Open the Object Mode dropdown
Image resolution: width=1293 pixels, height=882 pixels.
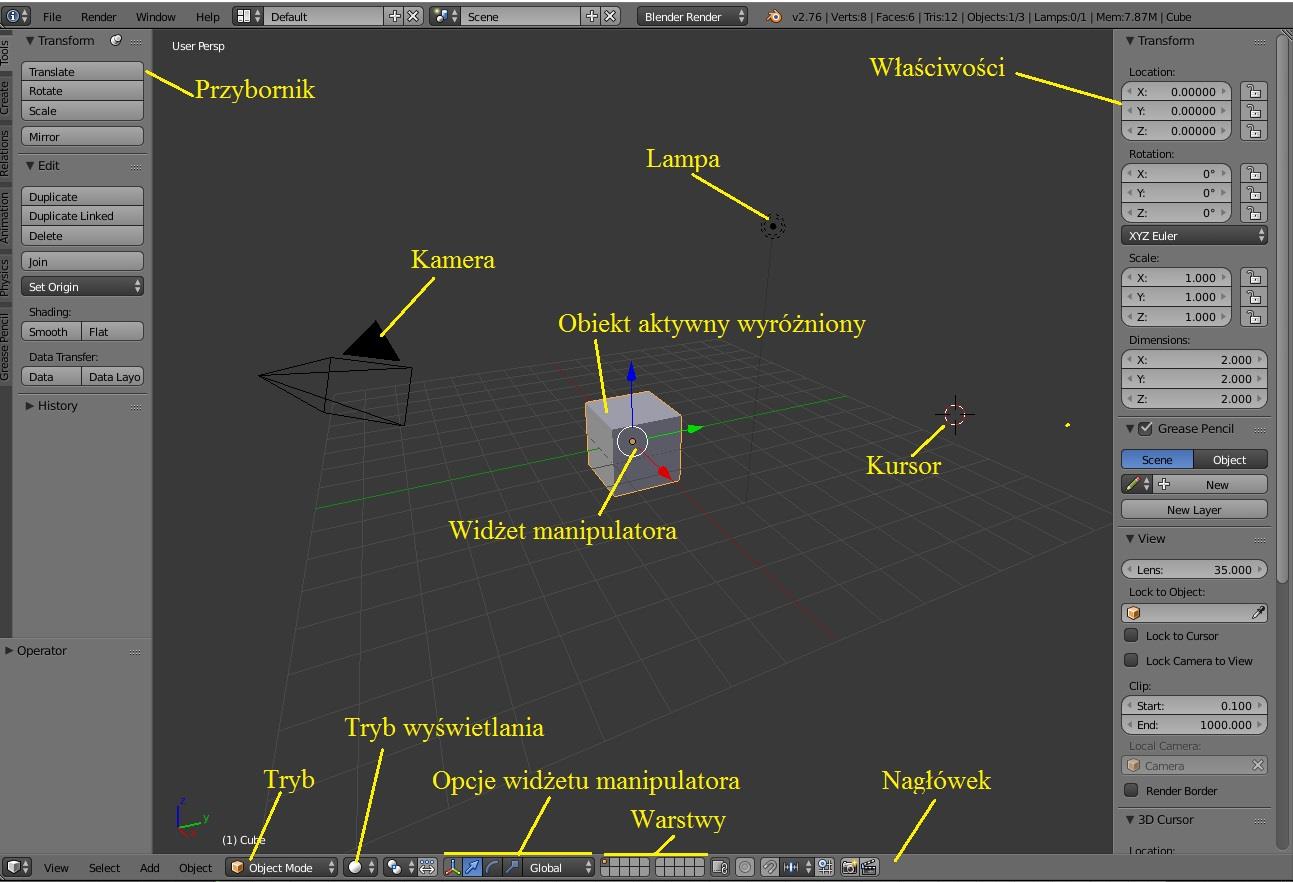[x=281, y=867]
